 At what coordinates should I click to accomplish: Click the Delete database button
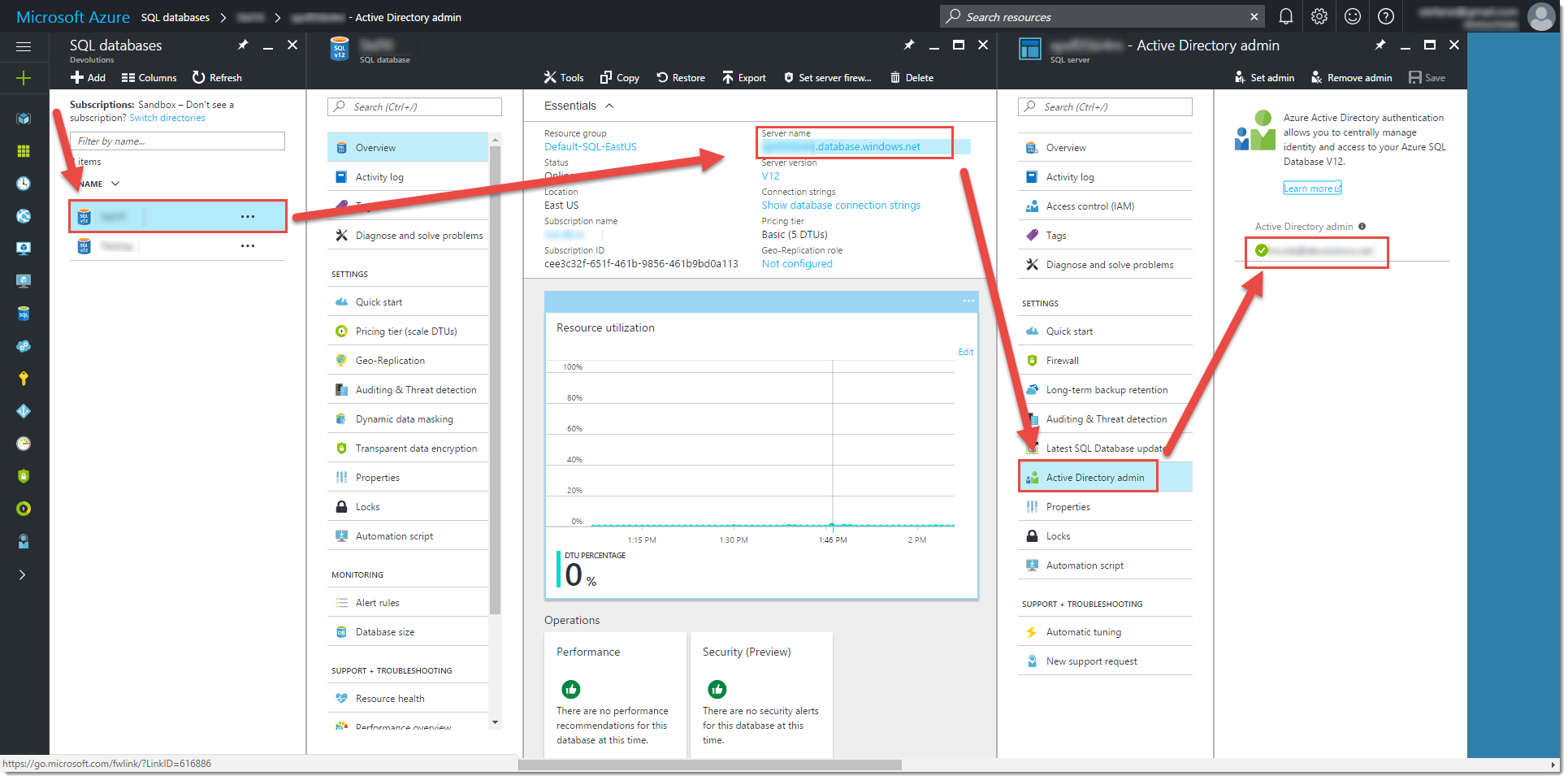pyautogui.click(x=912, y=78)
